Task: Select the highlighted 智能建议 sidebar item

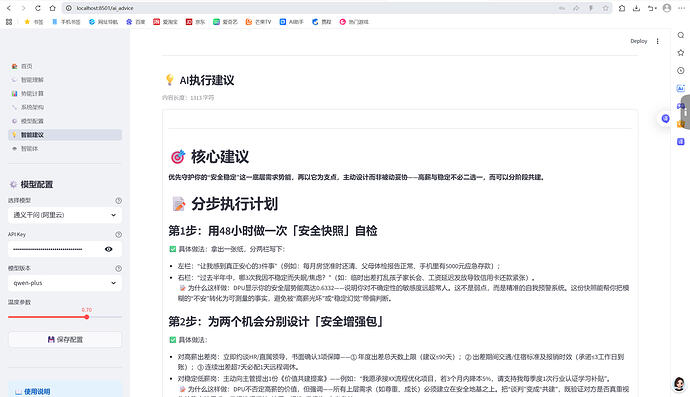Action: 65,135
